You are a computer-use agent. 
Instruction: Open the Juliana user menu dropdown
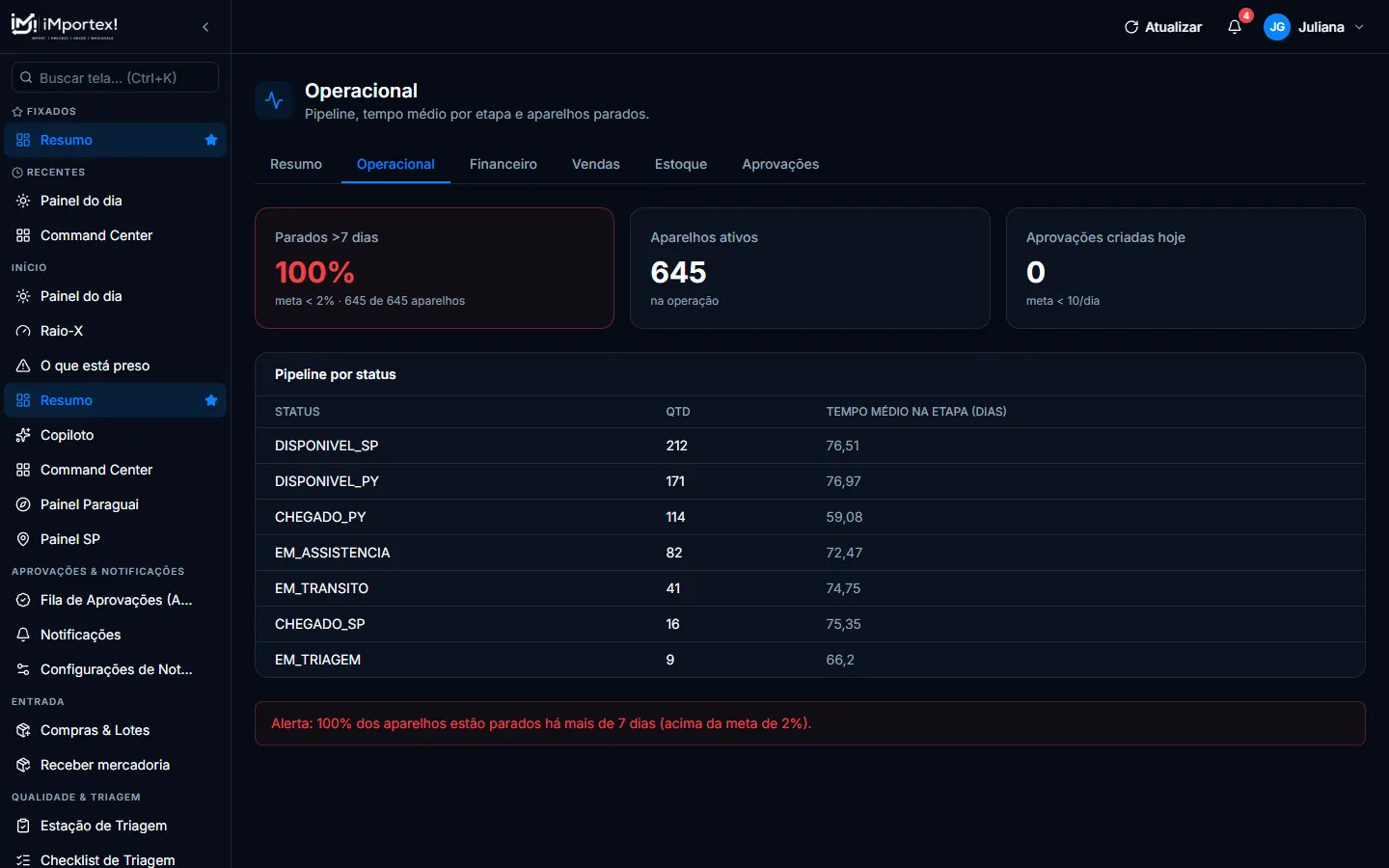point(1315,27)
